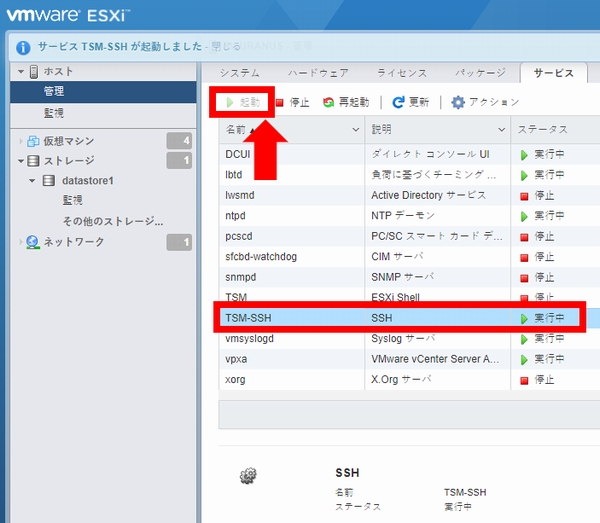This screenshot has height=523, width=600.
Task: Click the info icon in notification banner
Action: 23,47
